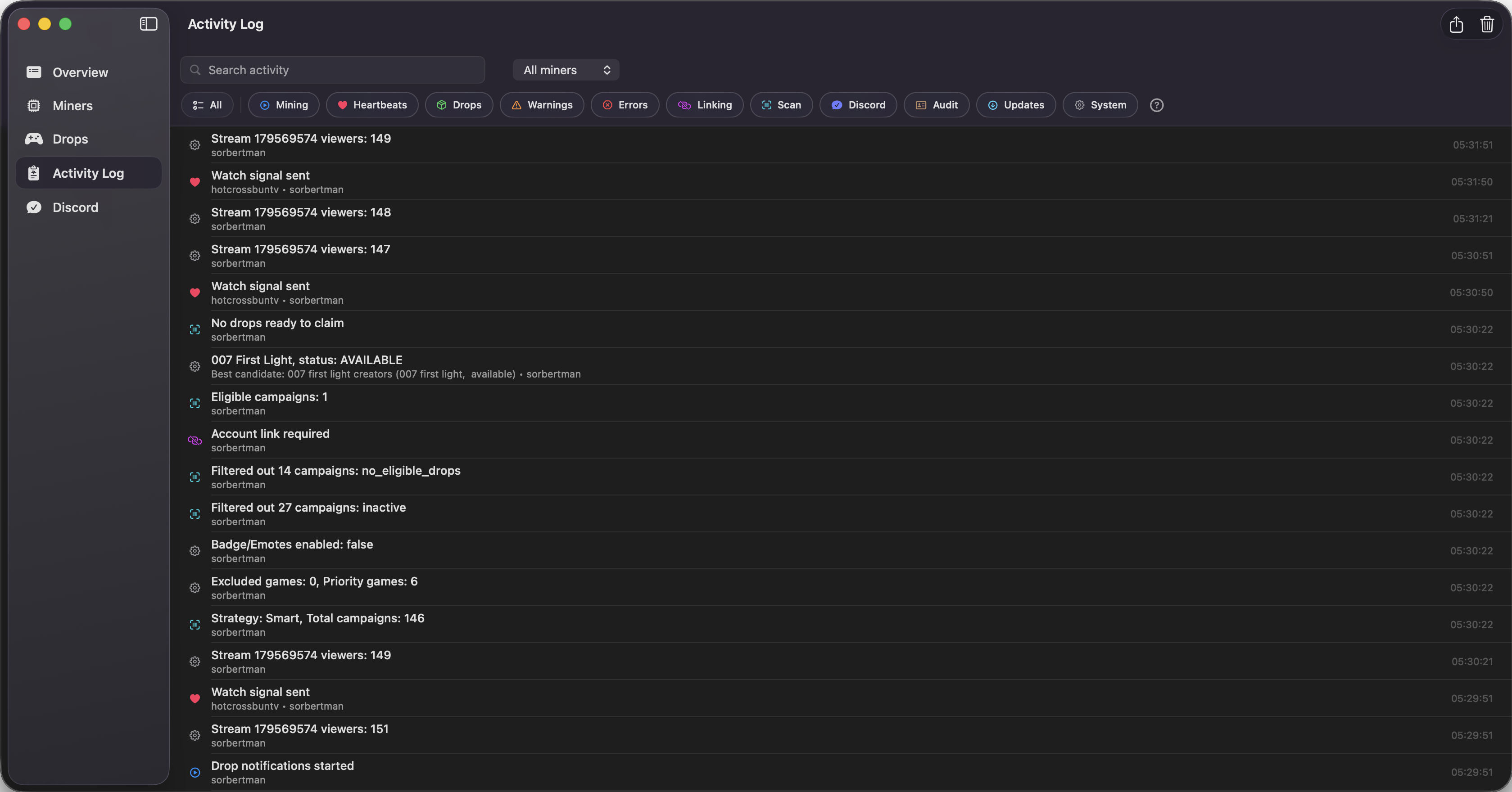Click the Search activity field
Viewport: 1512px width, 792px height.
pos(333,70)
